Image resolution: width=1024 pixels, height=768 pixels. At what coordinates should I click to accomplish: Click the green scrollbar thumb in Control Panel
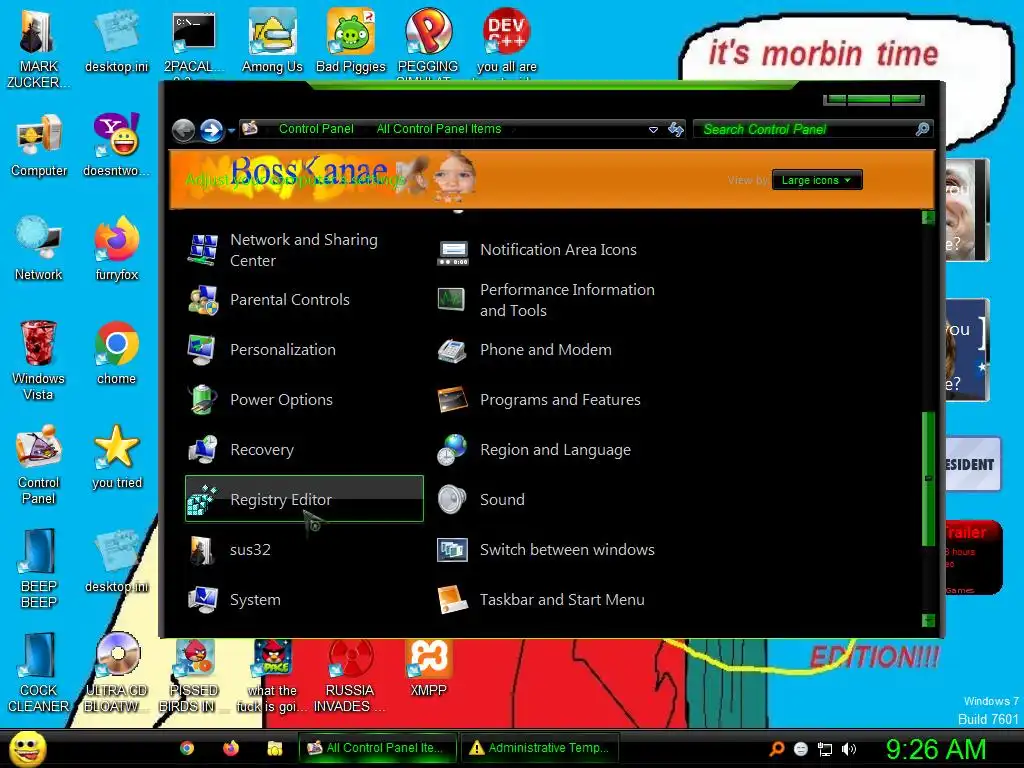click(x=928, y=479)
